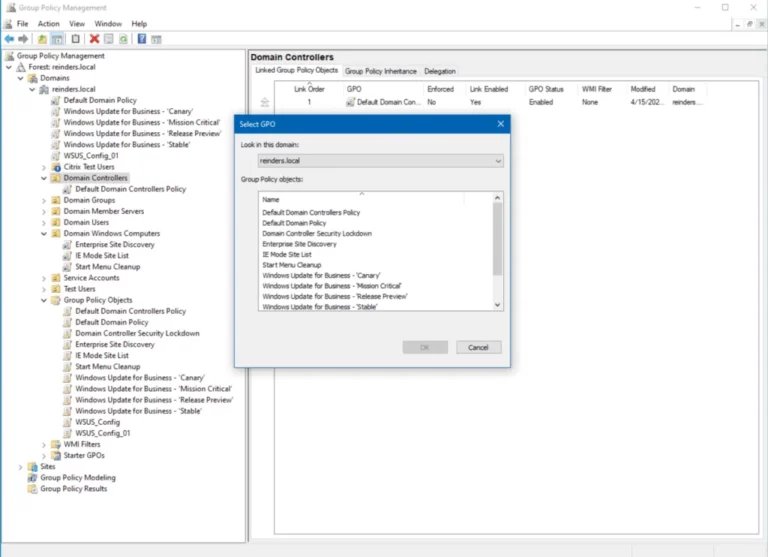Open the File menu
Image resolution: width=768 pixels, height=557 pixels.
tap(23, 24)
